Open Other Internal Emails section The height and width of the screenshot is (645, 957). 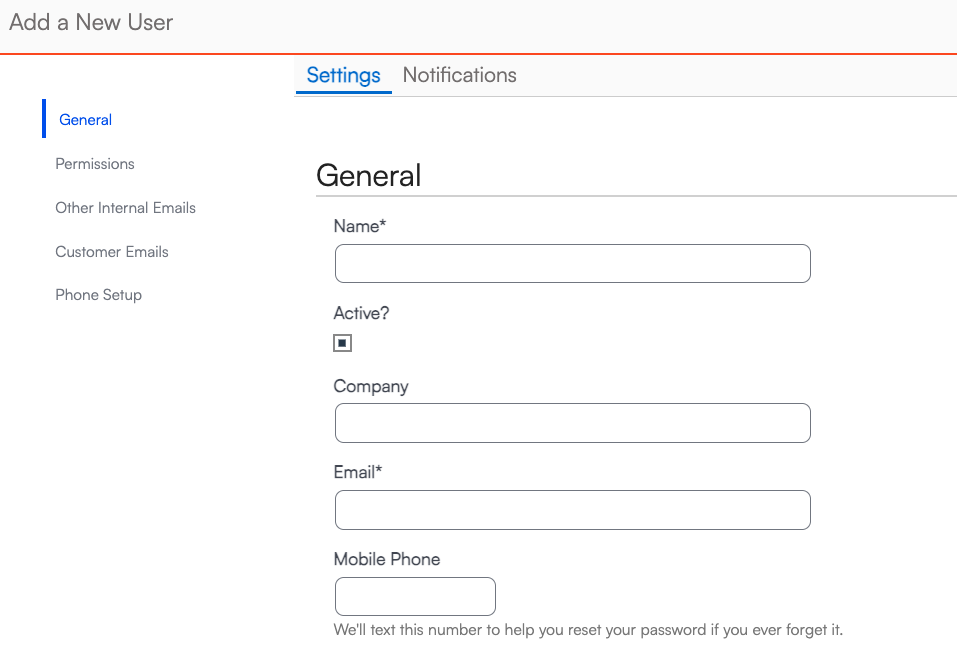(x=125, y=208)
